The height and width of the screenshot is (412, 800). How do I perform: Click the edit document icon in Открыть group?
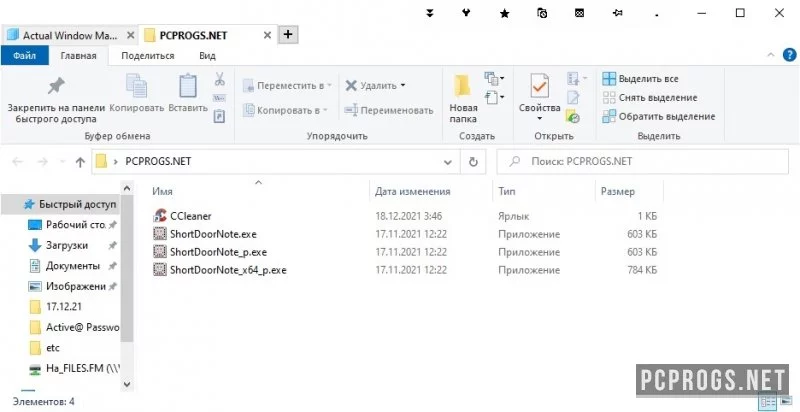coord(573,97)
